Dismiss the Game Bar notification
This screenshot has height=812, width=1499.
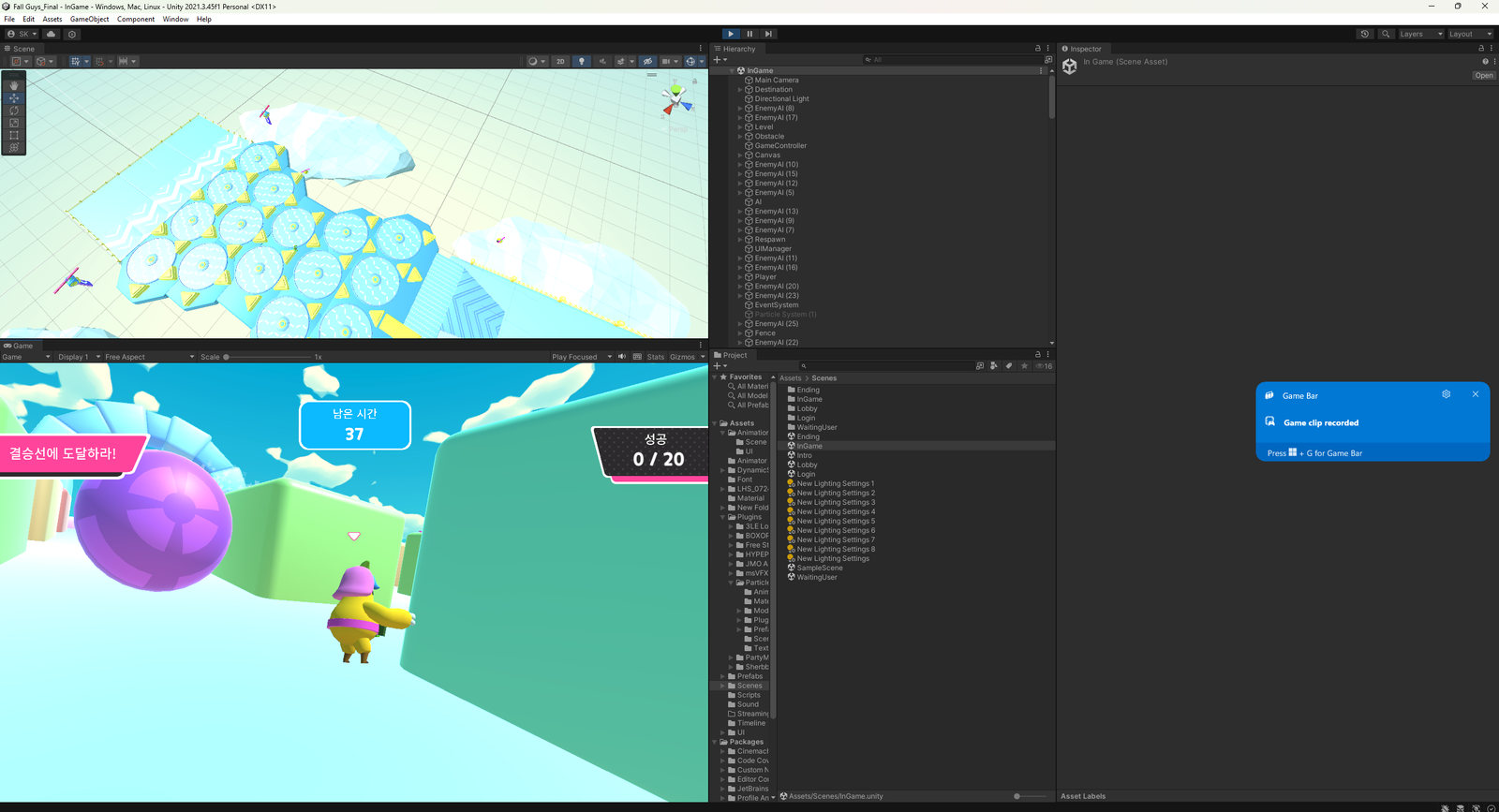1476,394
